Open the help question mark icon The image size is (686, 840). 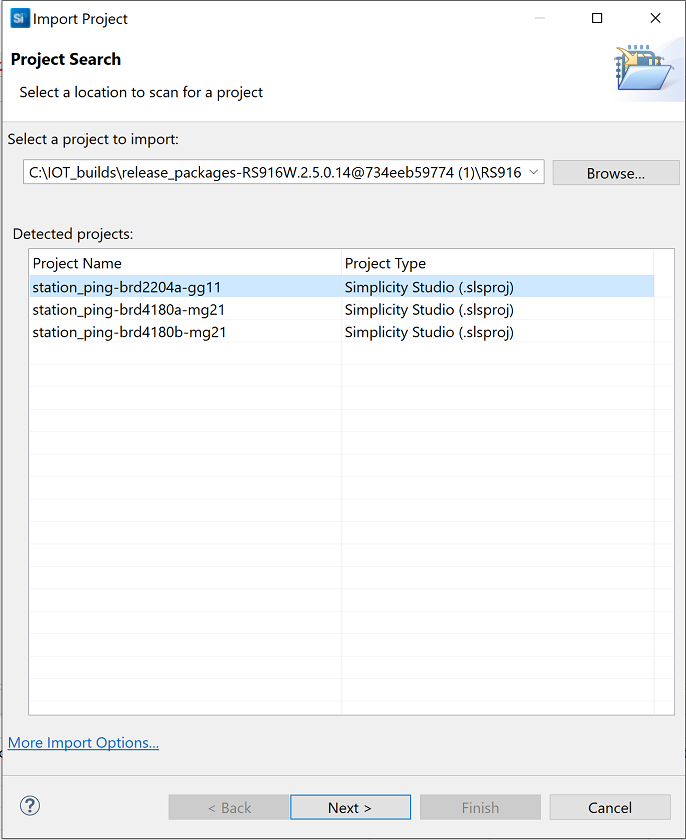pyautogui.click(x=29, y=806)
